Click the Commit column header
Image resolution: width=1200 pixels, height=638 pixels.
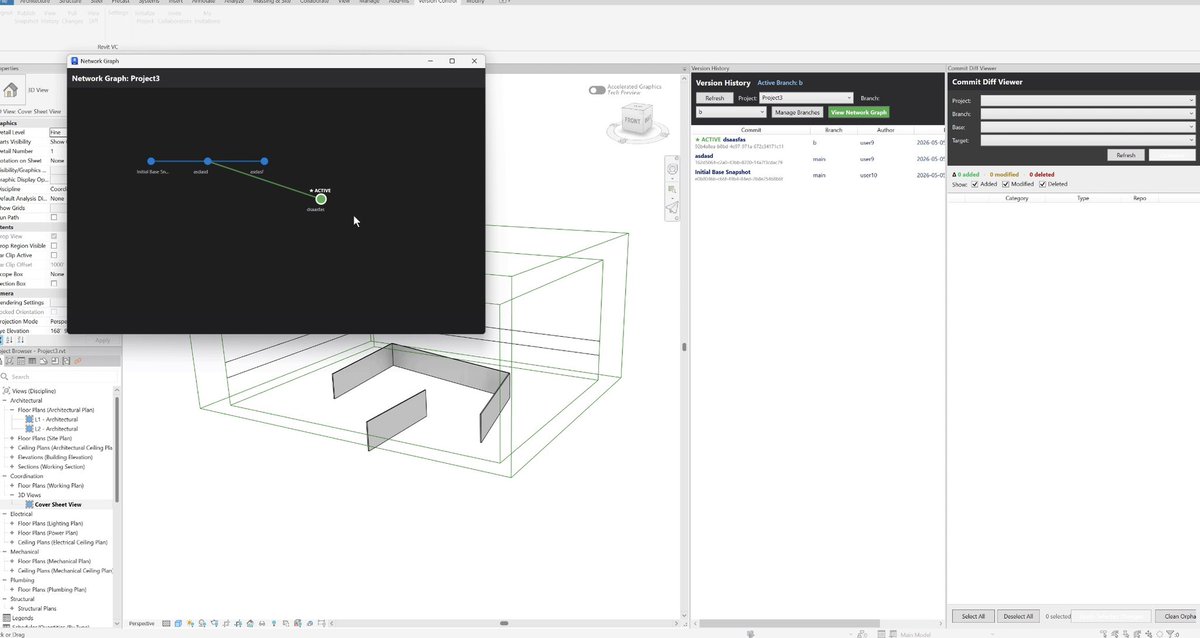[751, 130]
